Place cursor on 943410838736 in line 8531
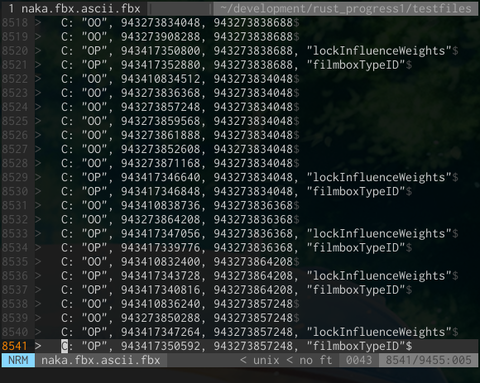 [x=160, y=205]
